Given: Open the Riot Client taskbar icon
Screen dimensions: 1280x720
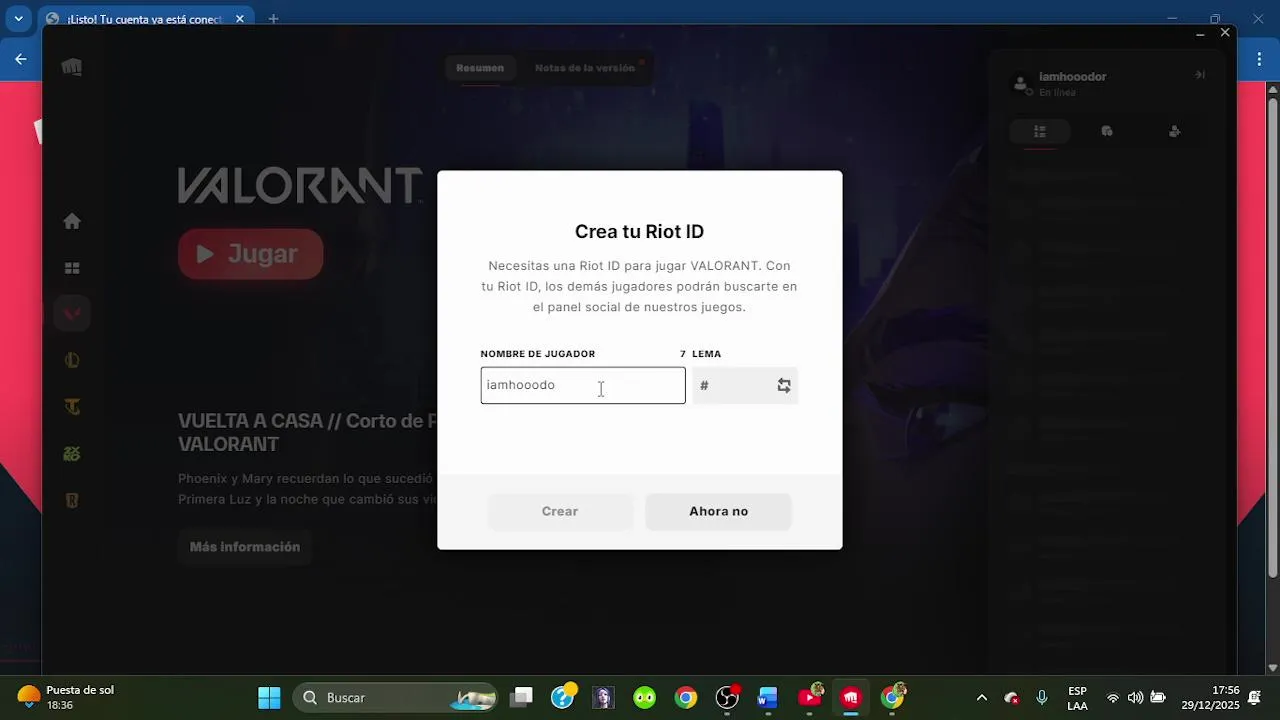Looking at the screenshot, I should [851, 697].
